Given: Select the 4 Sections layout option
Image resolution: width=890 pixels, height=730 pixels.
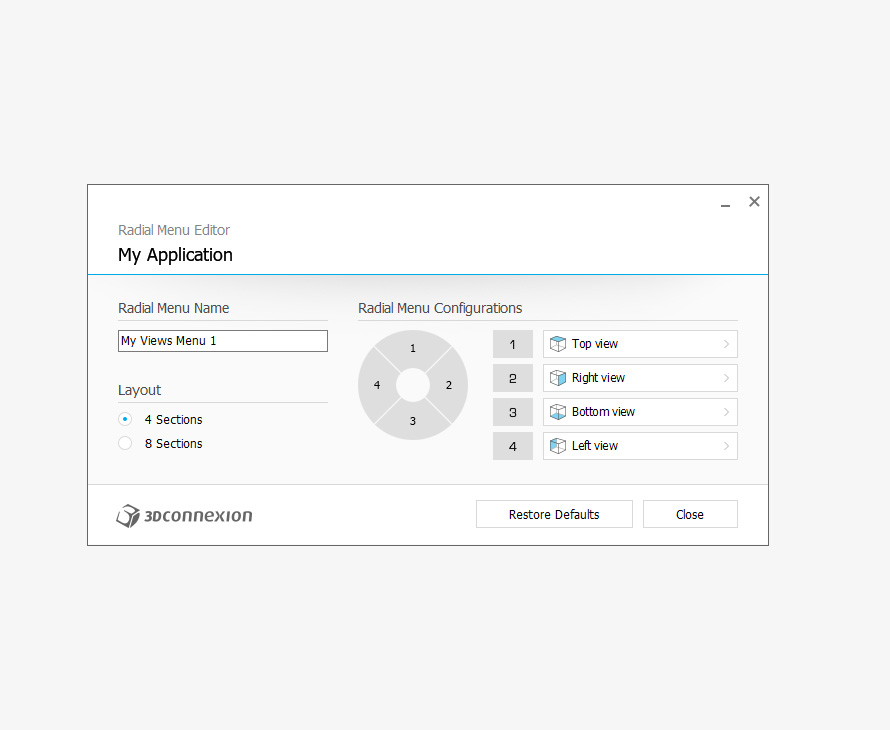Looking at the screenshot, I should tap(125, 420).
